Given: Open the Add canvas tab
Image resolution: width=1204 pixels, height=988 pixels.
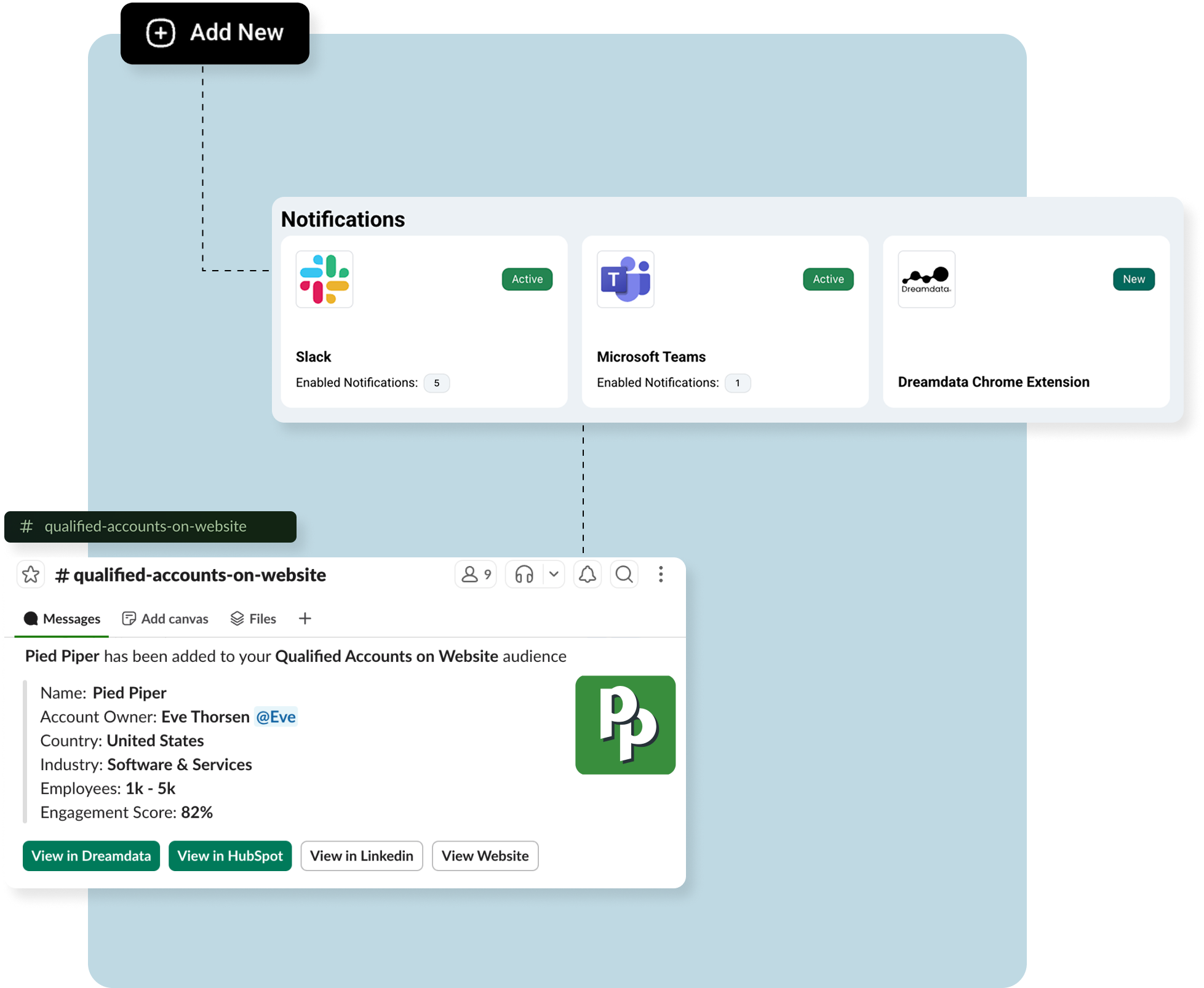Looking at the screenshot, I should click(165, 619).
